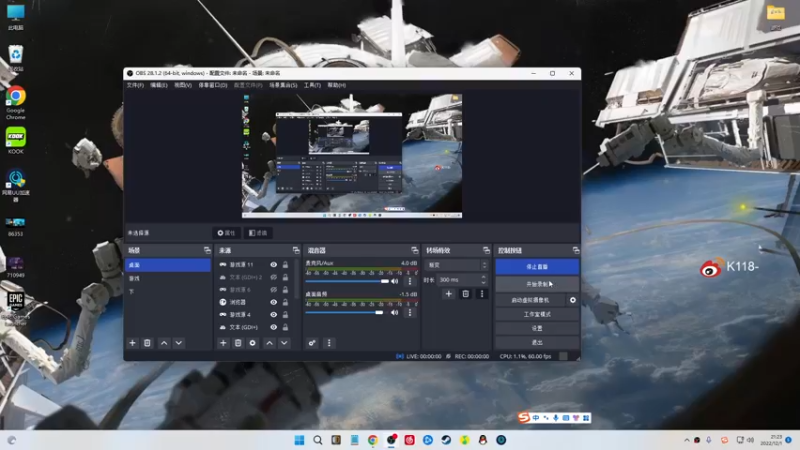
Task: Hide the 文本 (GDI+) source
Action: 273,327
